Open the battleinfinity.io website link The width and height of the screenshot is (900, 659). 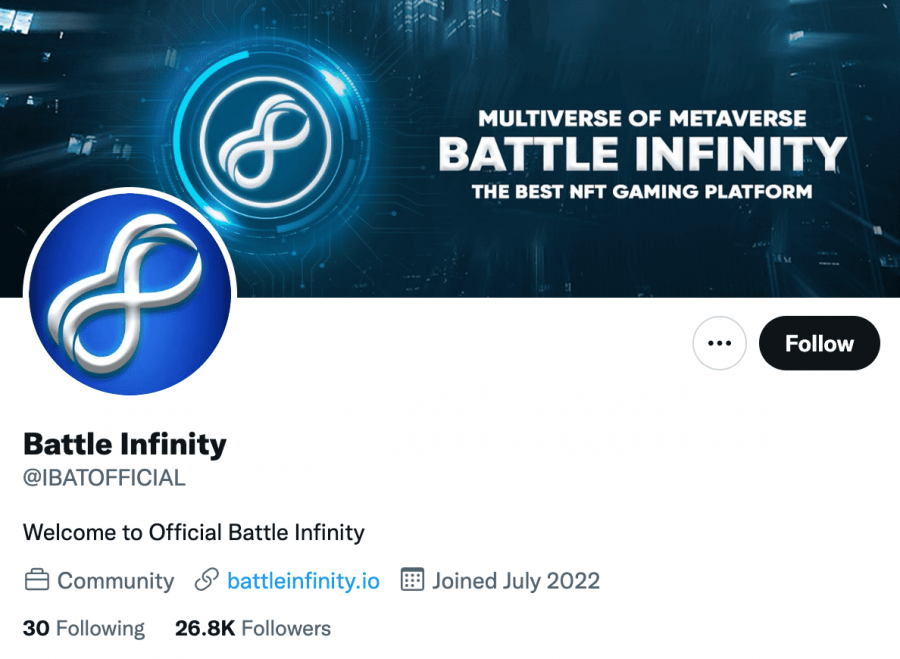coord(303,580)
